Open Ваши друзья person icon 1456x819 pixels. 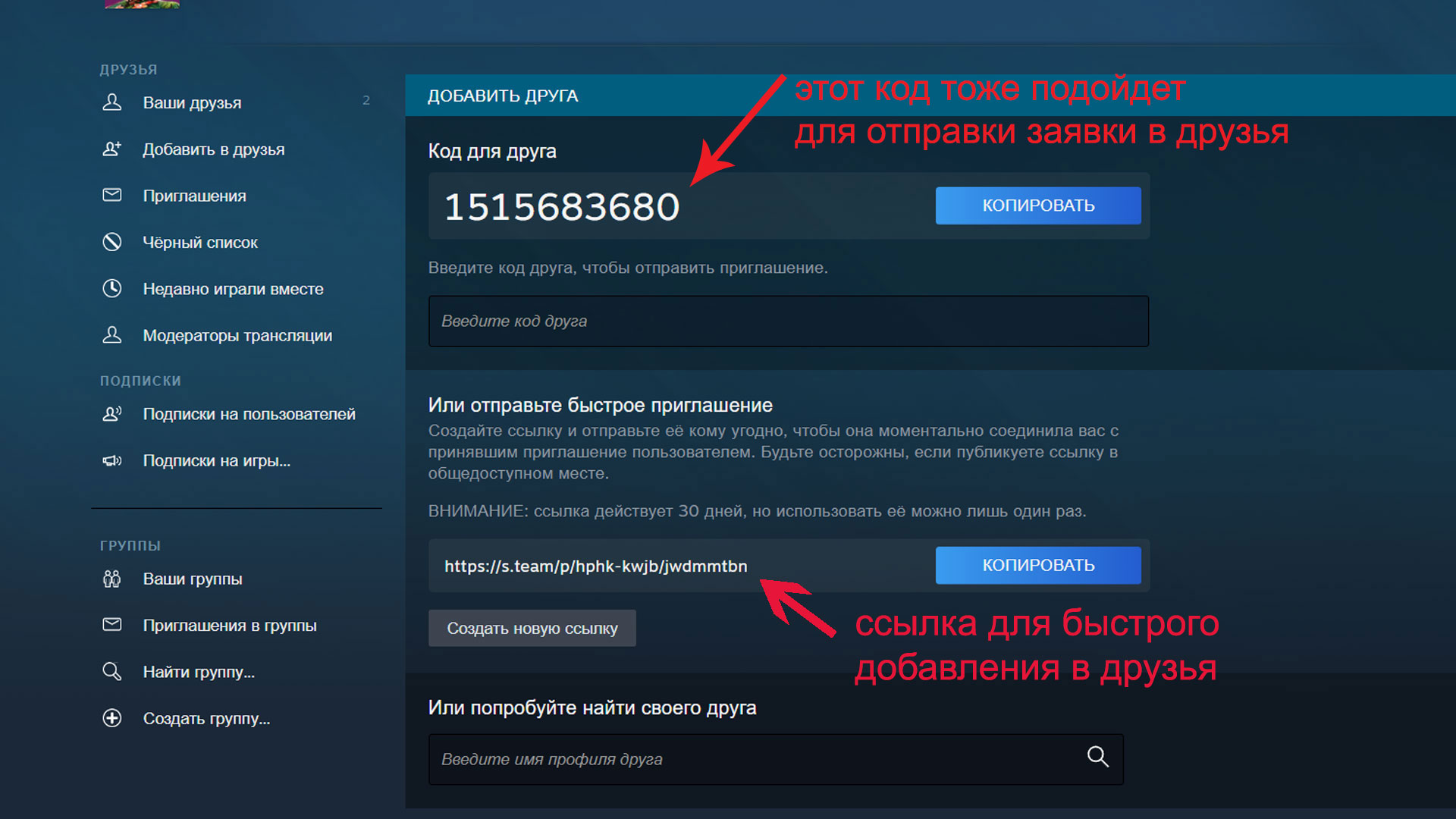coord(112,102)
